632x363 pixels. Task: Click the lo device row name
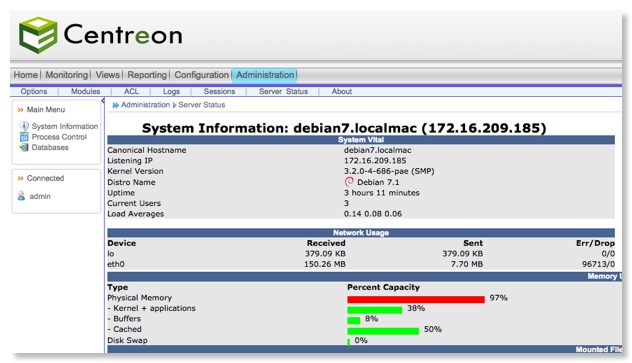pyautogui.click(x=110, y=253)
